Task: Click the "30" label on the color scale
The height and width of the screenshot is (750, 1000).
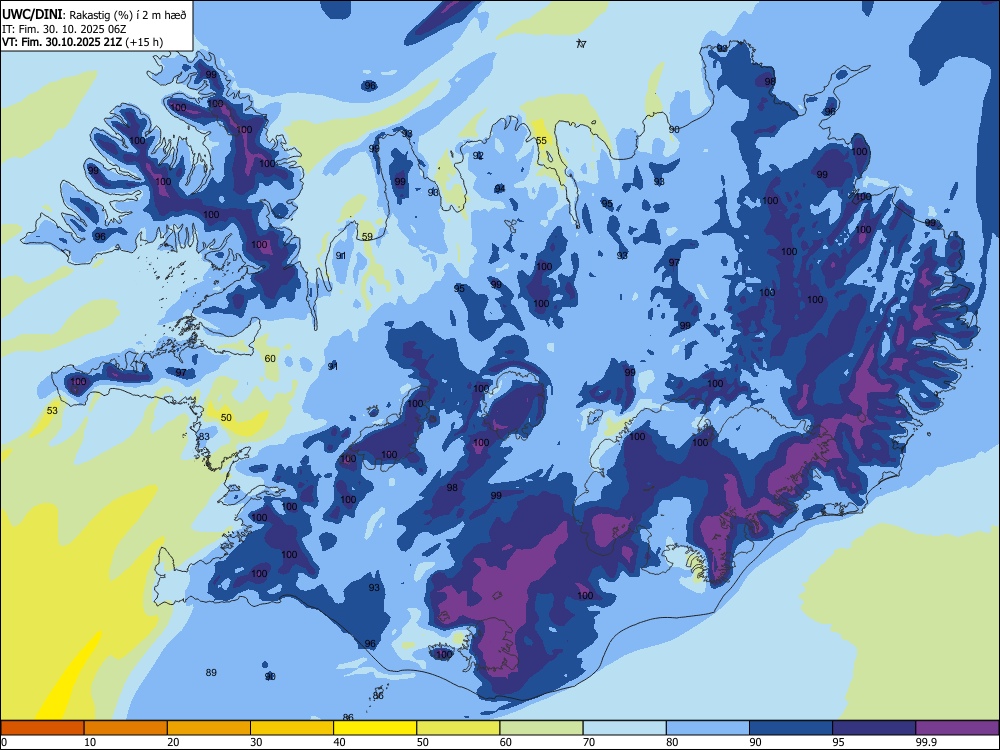Action: [x=256, y=742]
